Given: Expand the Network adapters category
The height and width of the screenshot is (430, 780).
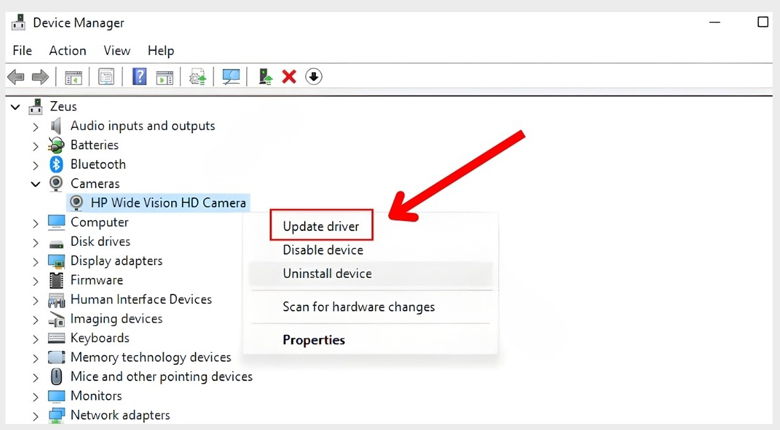Looking at the screenshot, I should [36, 415].
